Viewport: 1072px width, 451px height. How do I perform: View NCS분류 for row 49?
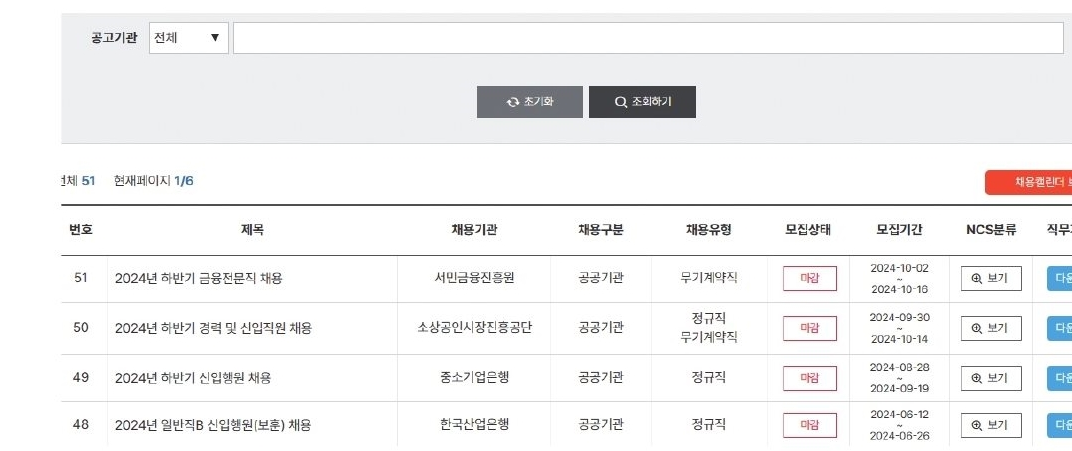(x=991, y=378)
